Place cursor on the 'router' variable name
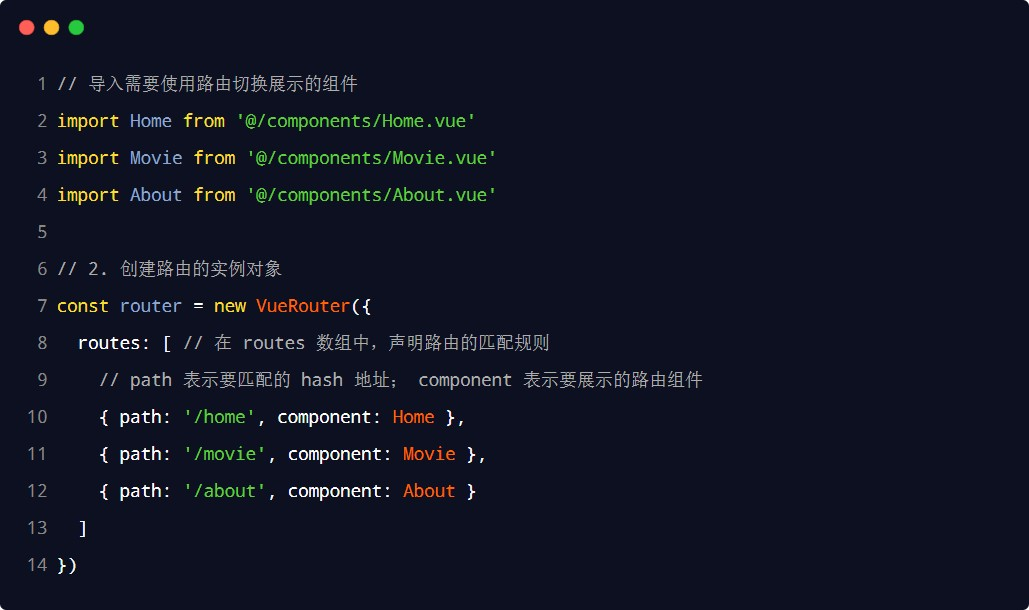The width and height of the screenshot is (1029, 610). coord(151,306)
